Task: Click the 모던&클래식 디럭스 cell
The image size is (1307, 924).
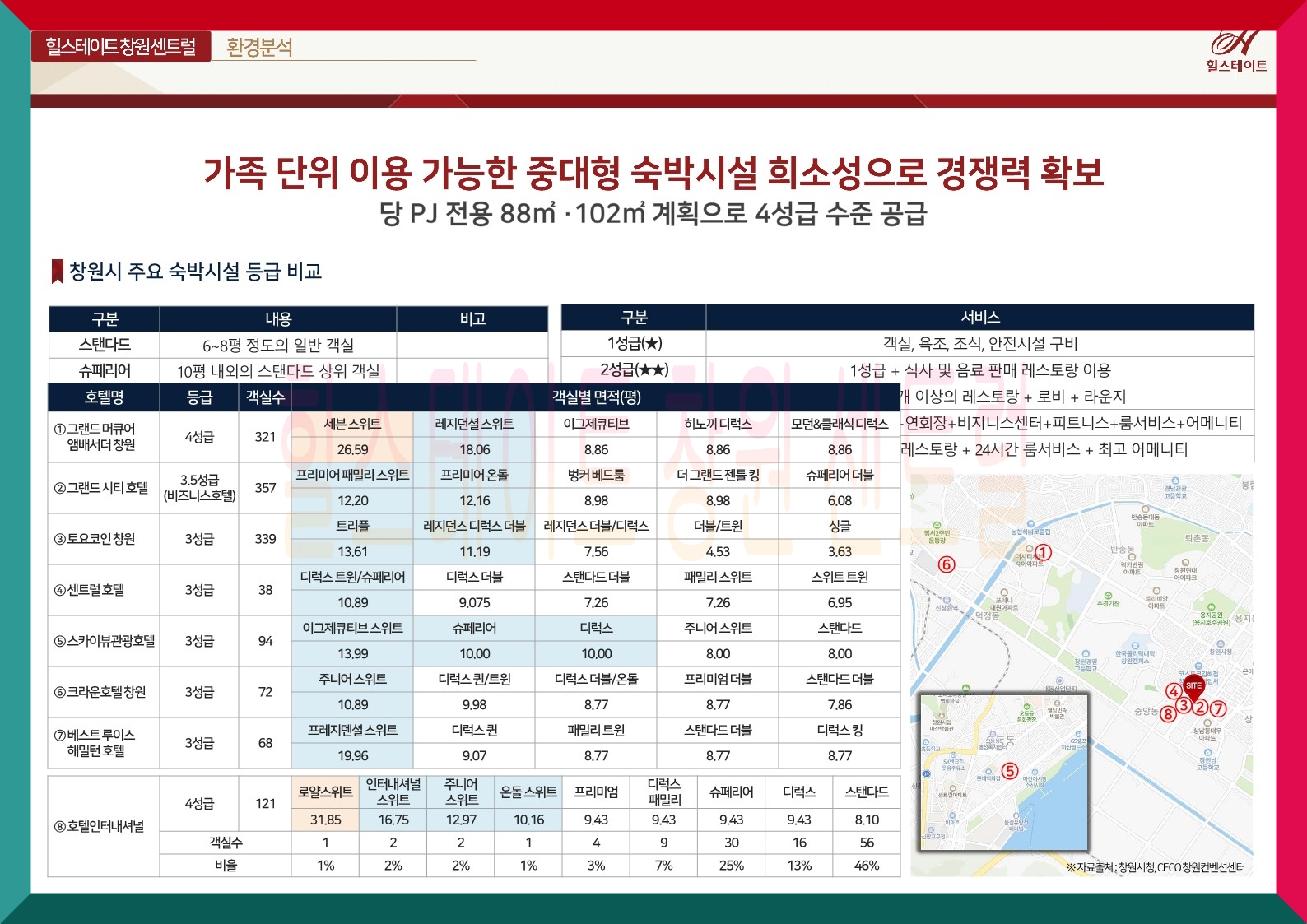Action: tap(840, 425)
